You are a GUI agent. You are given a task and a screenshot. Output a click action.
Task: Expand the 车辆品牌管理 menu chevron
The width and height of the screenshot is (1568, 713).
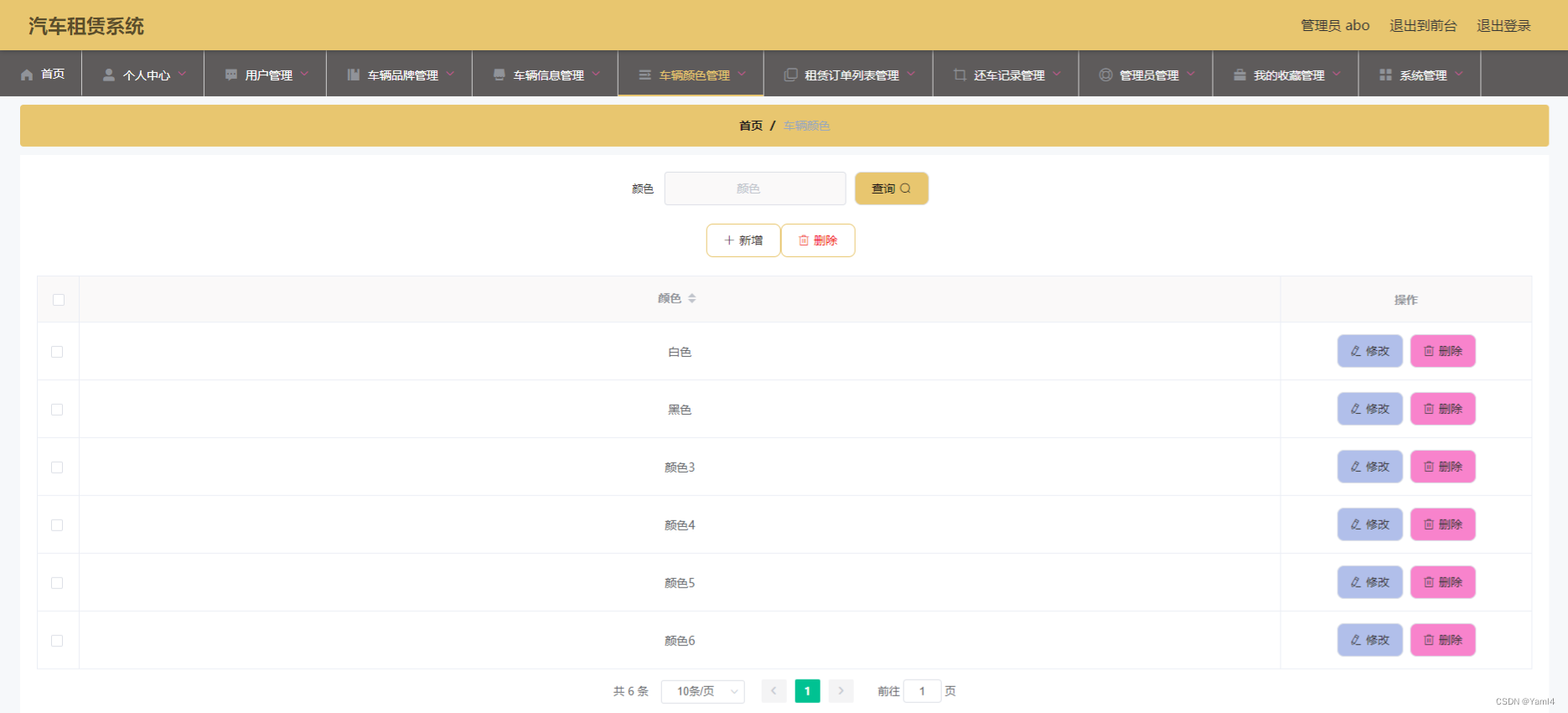pos(450,74)
